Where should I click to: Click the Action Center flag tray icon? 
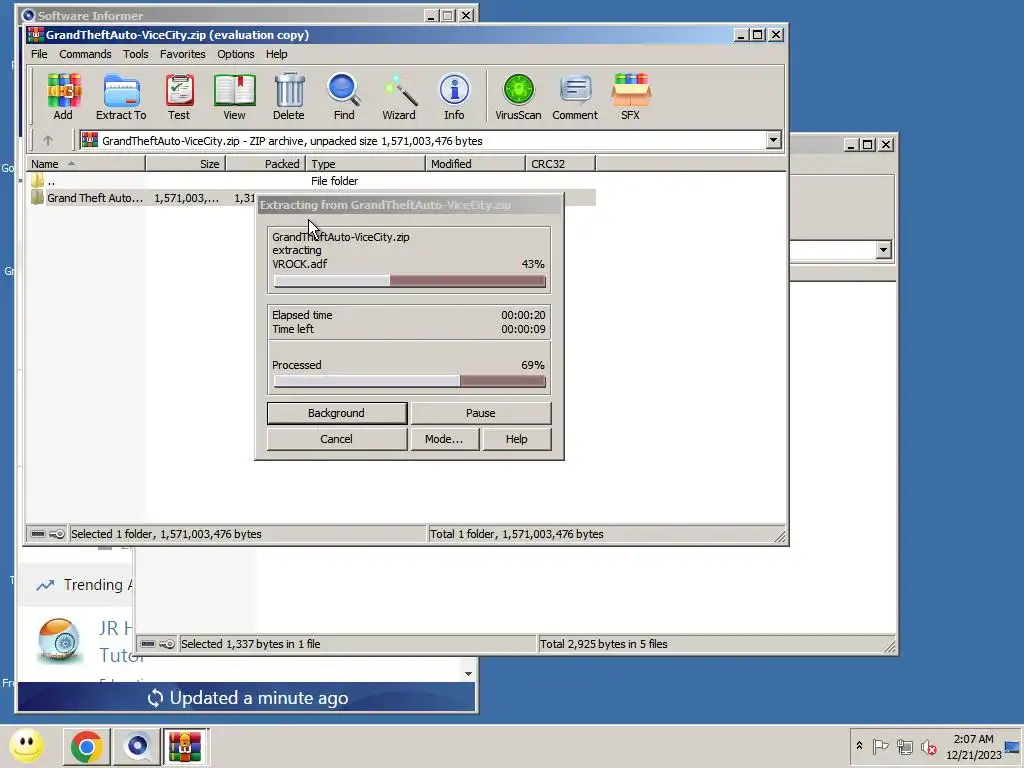pyautogui.click(x=880, y=746)
